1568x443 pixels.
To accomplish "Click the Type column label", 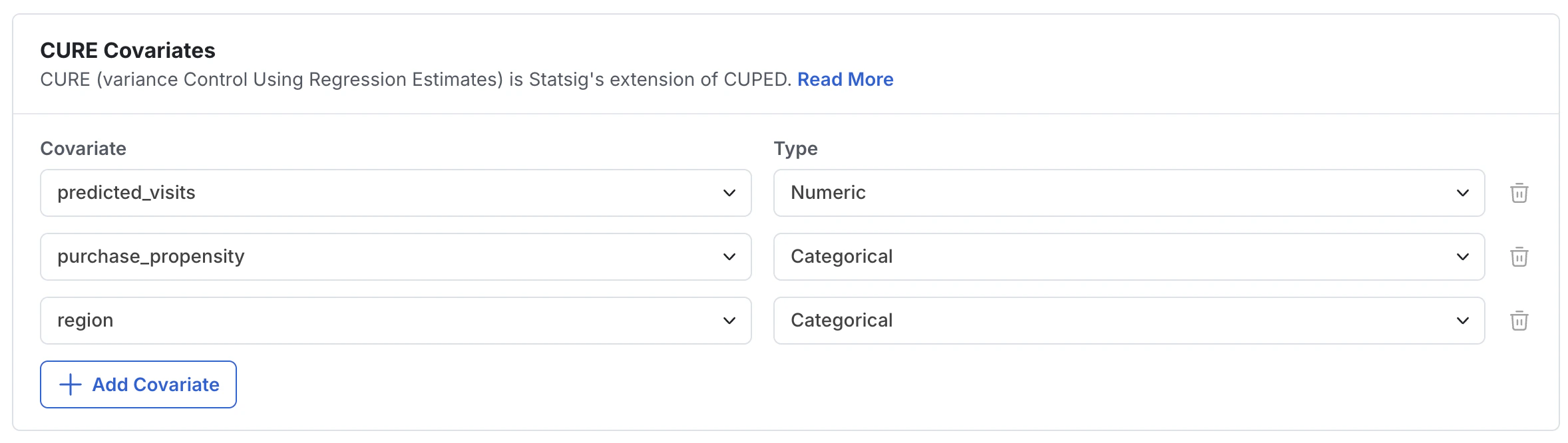I will (x=795, y=148).
